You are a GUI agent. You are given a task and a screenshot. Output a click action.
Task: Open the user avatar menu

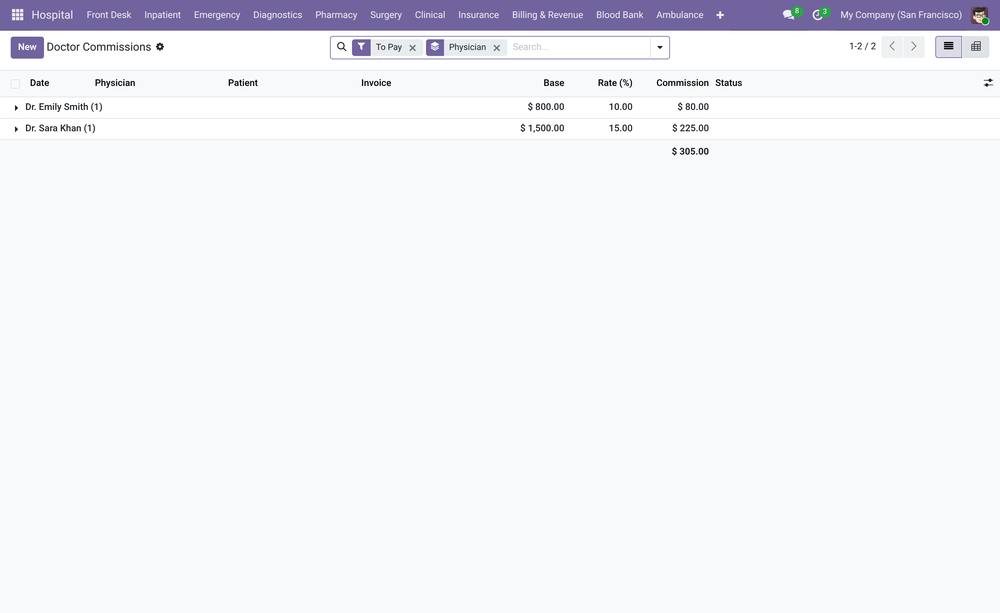[980, 15]
